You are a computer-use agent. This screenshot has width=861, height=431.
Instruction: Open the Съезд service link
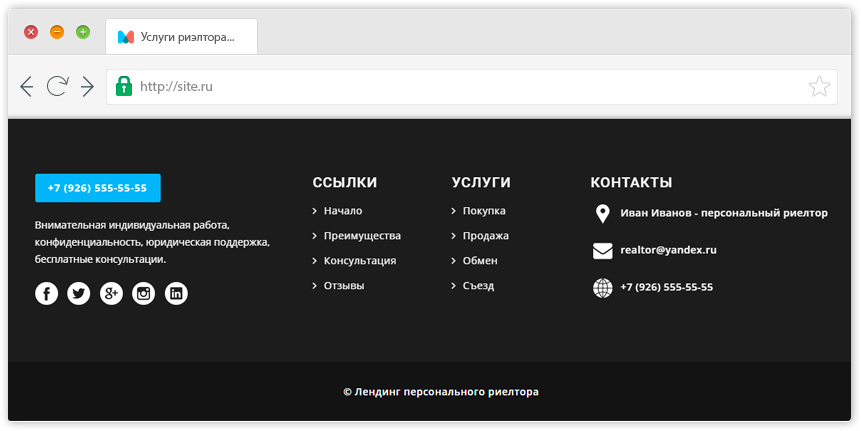tap(478, 286)
